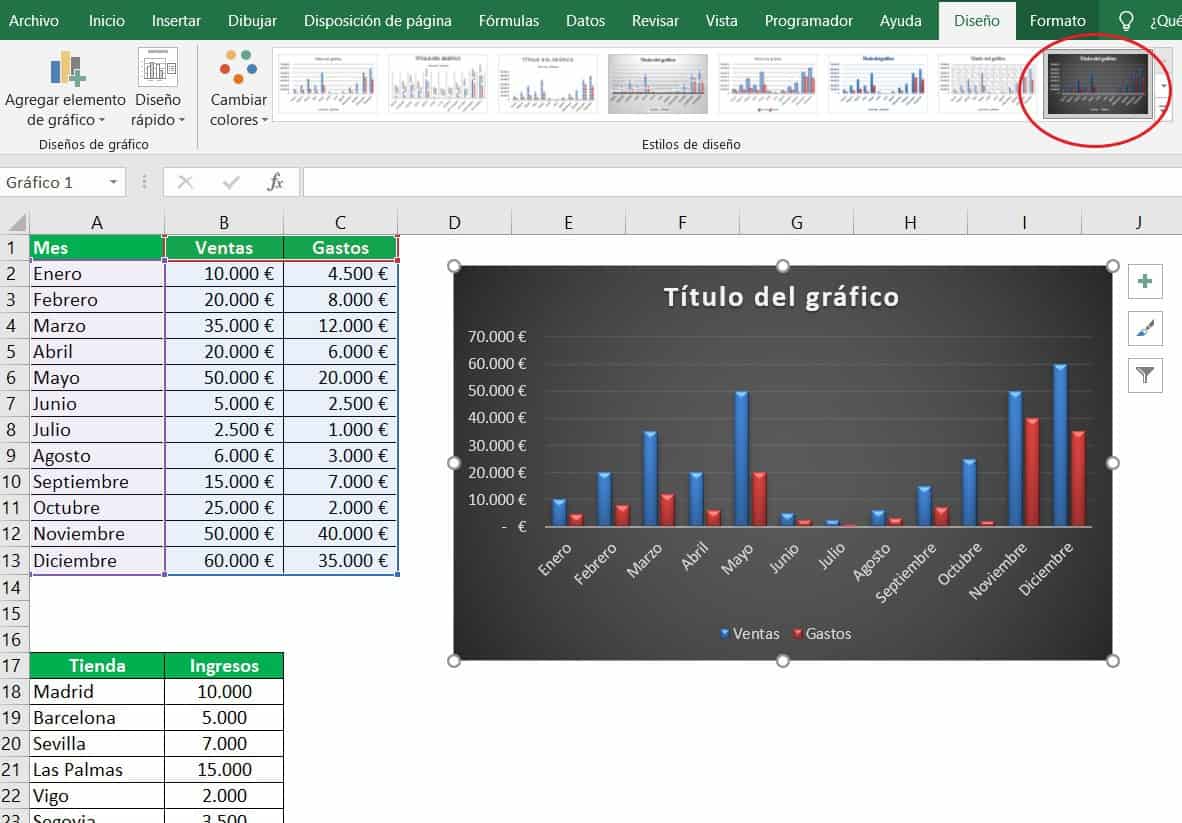Click the lightbulb help search icon
The image size is (1182, 823).
tap(1125, 20)
